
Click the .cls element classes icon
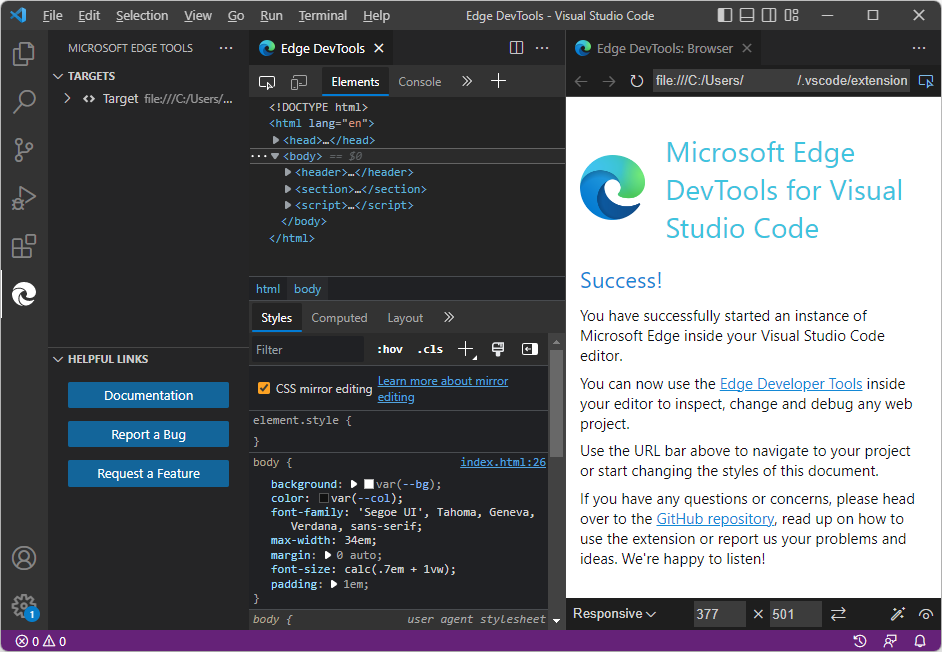pyautogui.click(x=430, y=350)
